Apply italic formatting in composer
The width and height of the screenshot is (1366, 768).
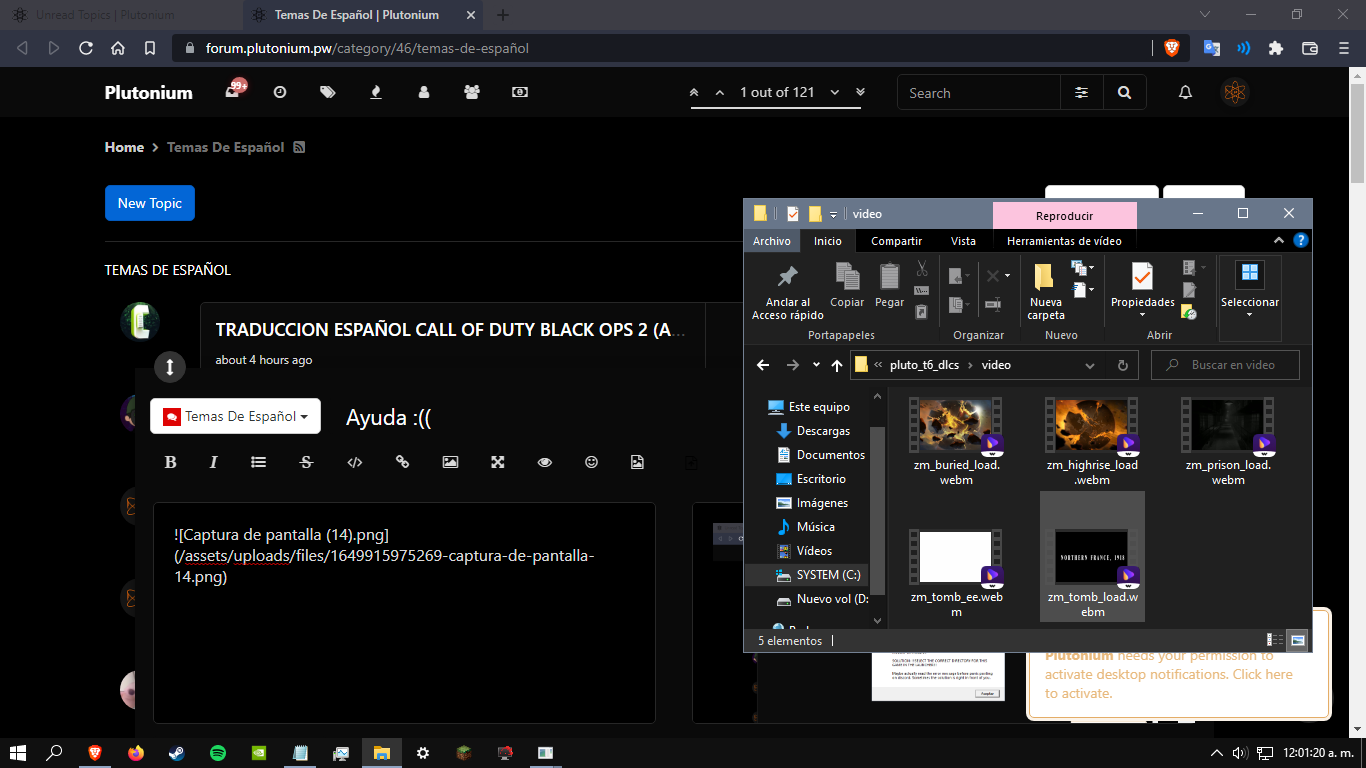coord(213,462)
